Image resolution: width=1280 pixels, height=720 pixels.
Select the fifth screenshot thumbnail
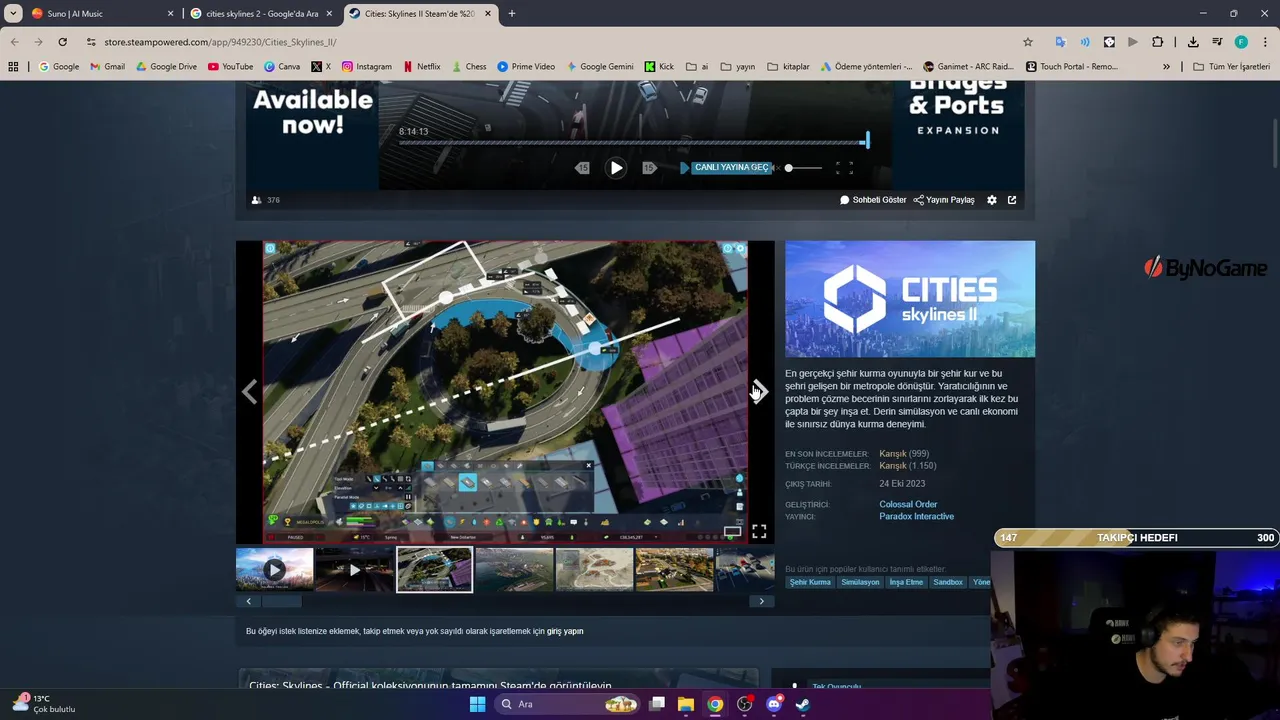coord(594,570)
